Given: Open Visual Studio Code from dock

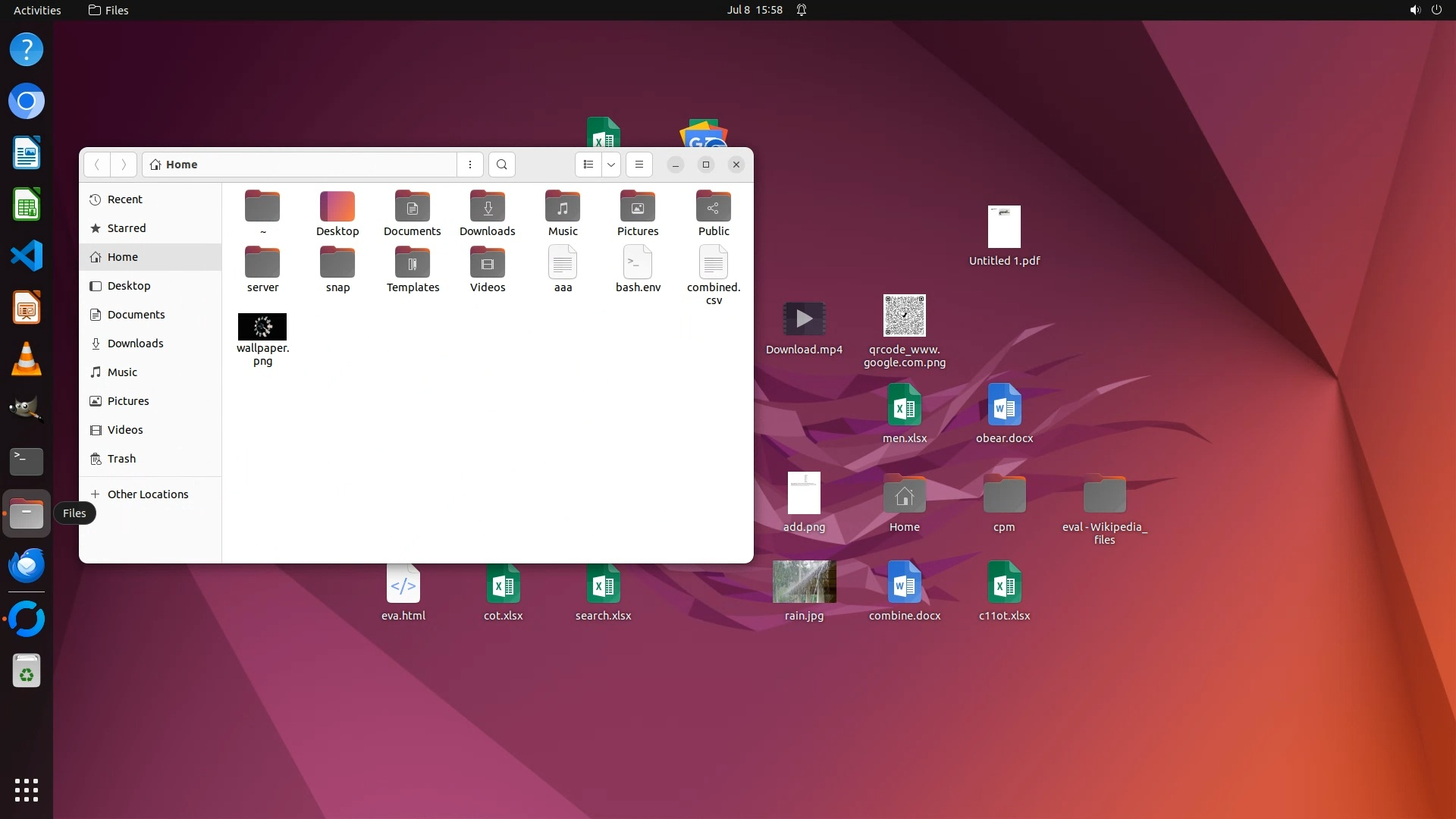Looking at the screenshot, I should [27, 256].
